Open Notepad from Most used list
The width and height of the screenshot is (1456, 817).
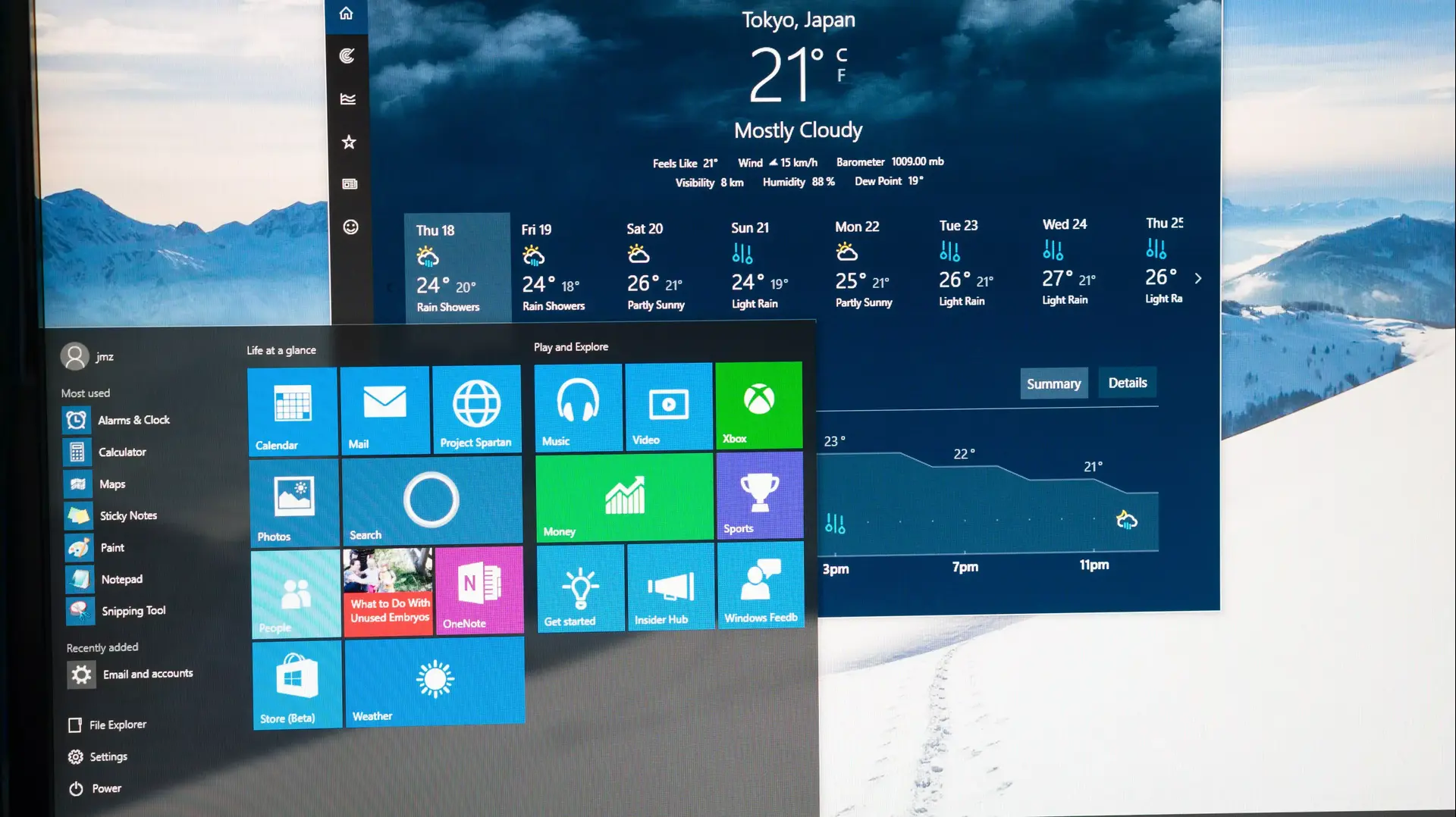tap(105, 580)
